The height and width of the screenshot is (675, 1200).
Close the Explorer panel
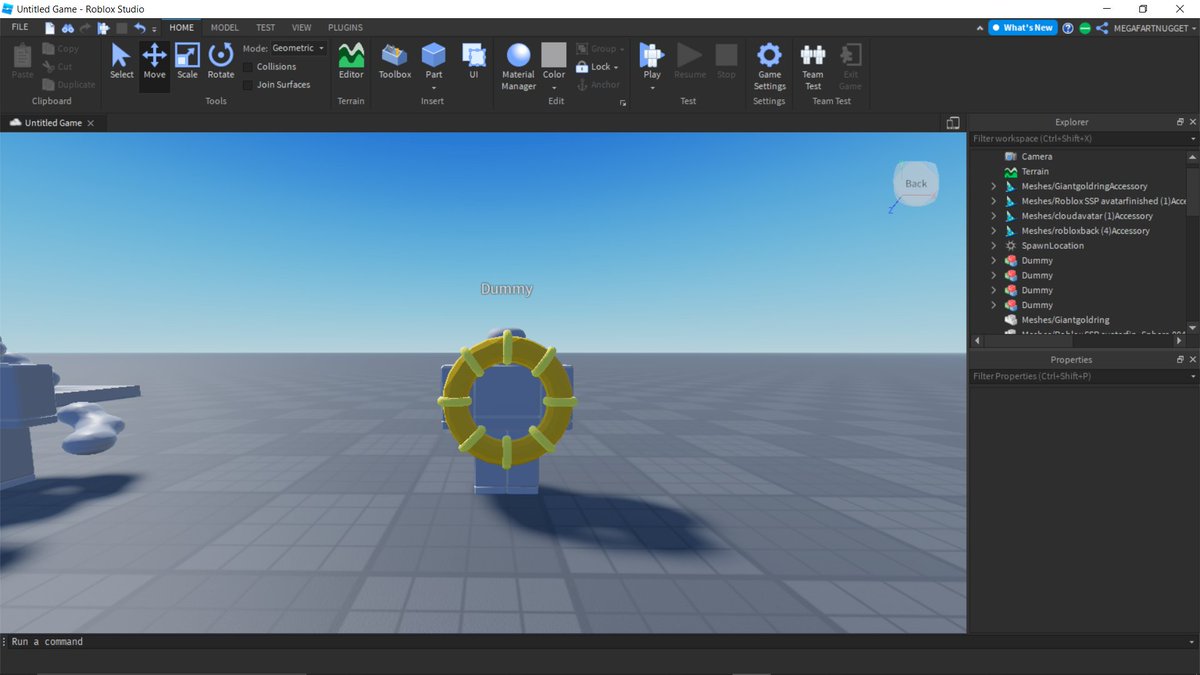1192,122
